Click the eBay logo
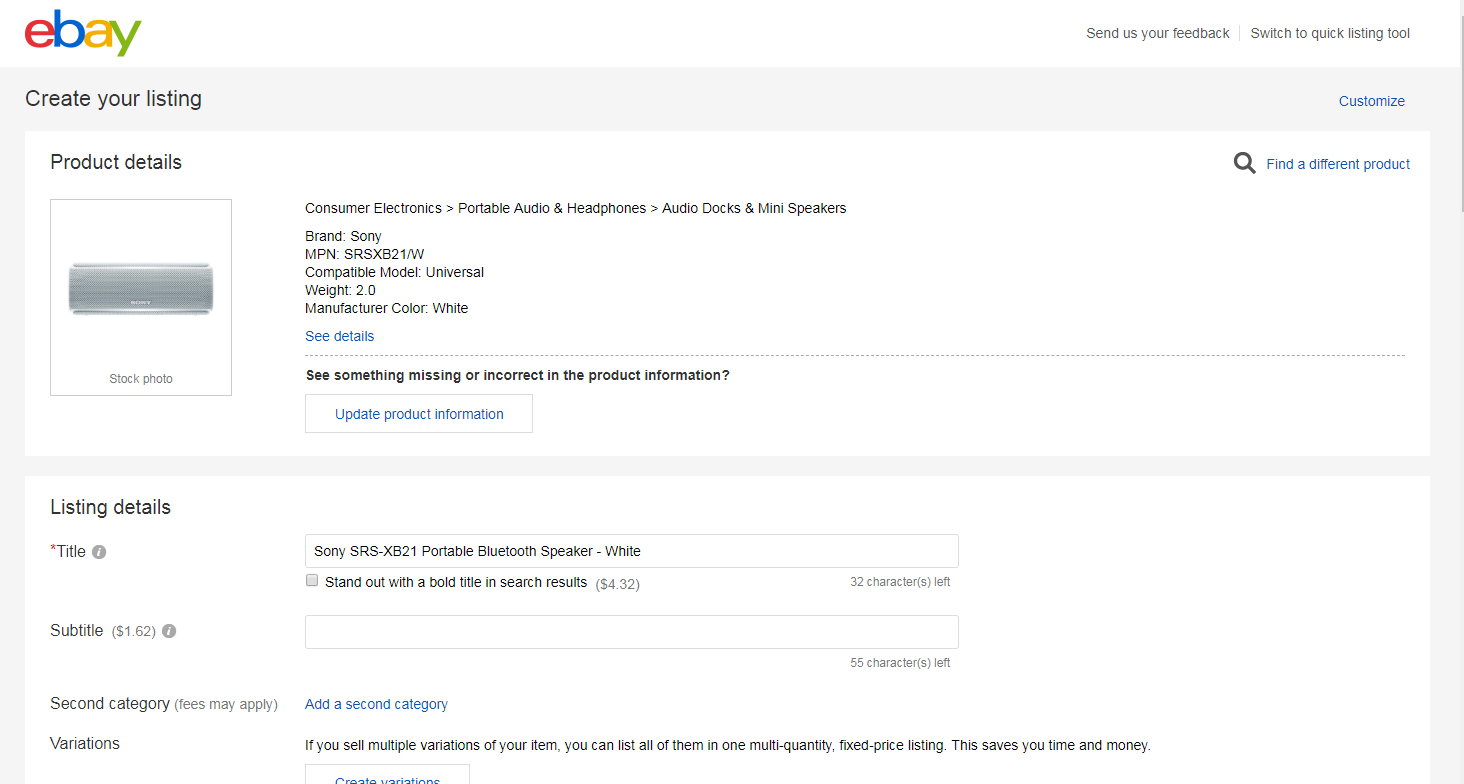 click(83, 33)
